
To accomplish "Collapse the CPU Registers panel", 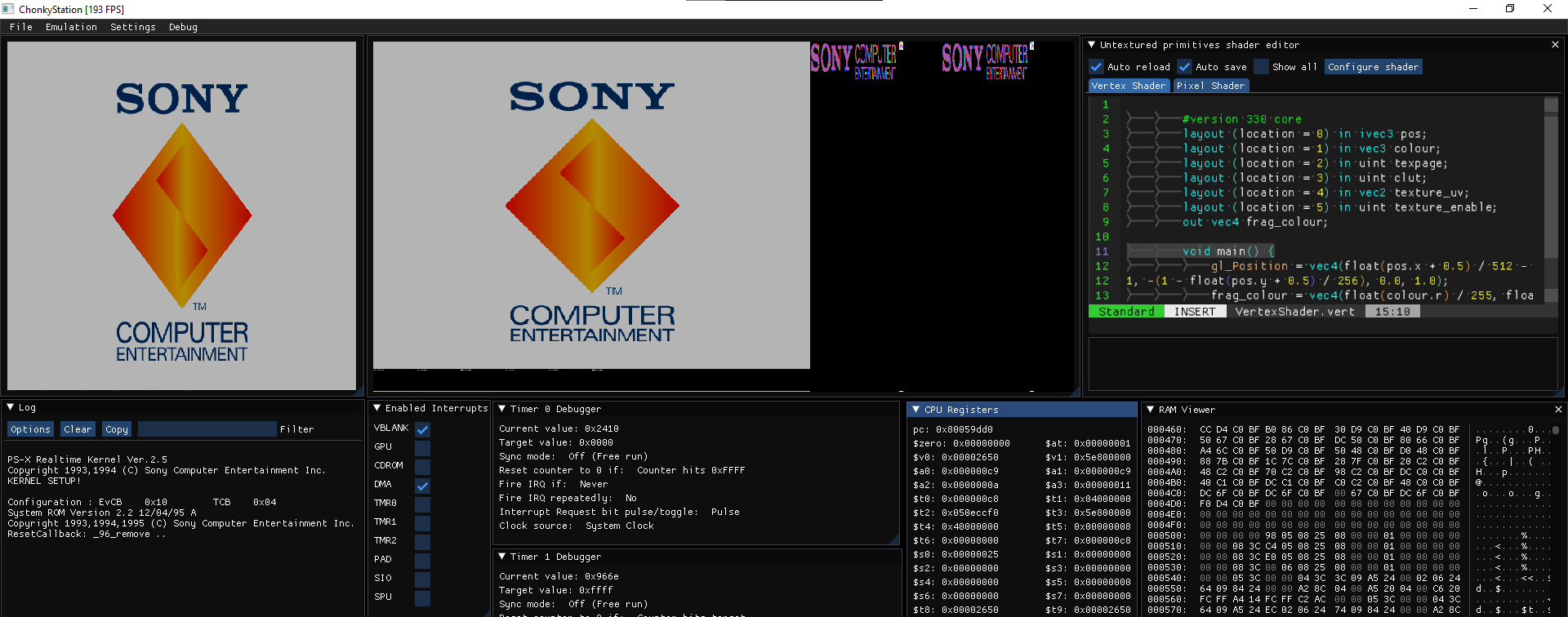I will tap(916, 410).
